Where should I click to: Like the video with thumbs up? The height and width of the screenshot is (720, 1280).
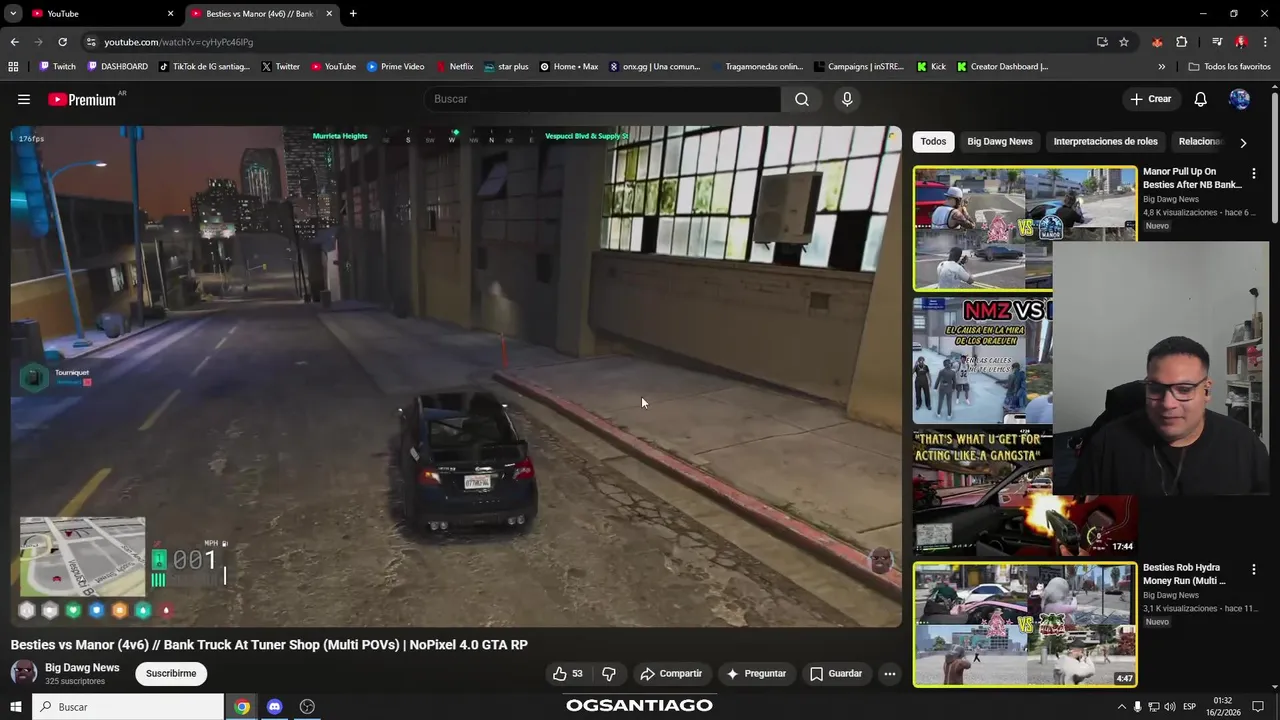(567, 674)
